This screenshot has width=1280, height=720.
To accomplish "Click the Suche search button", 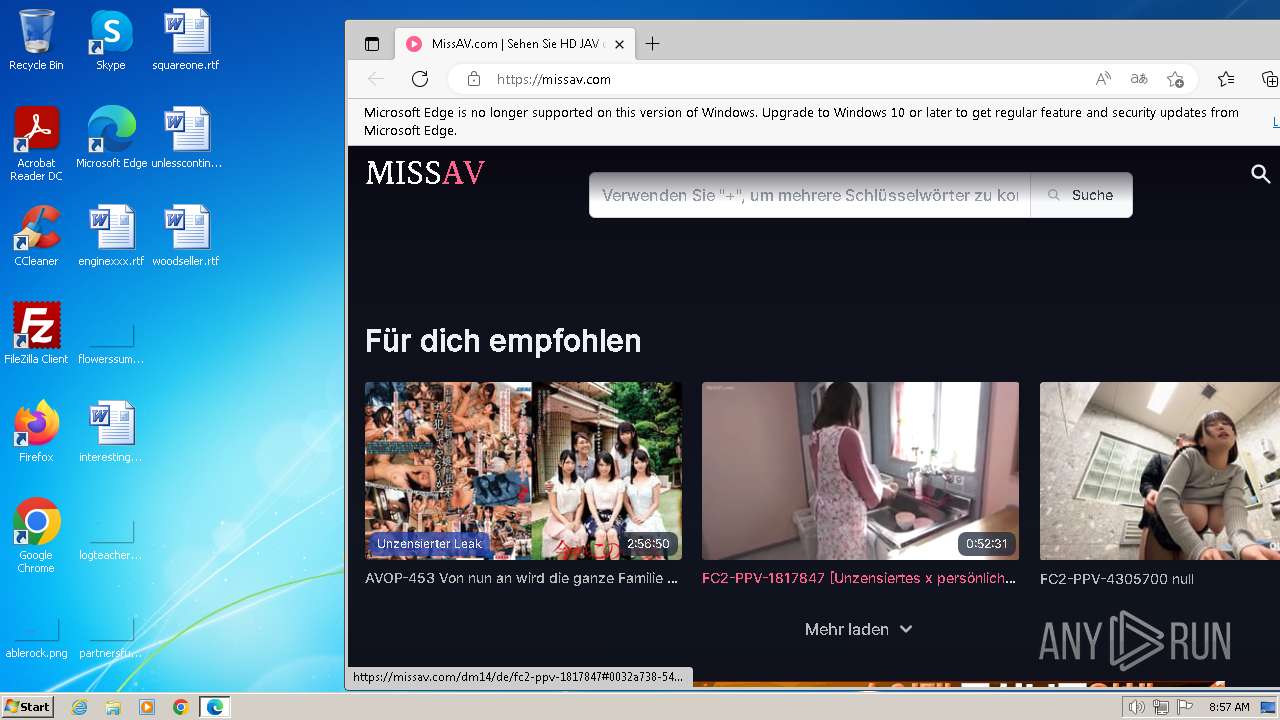I will pyautogui.click(x=1081, y=195).
